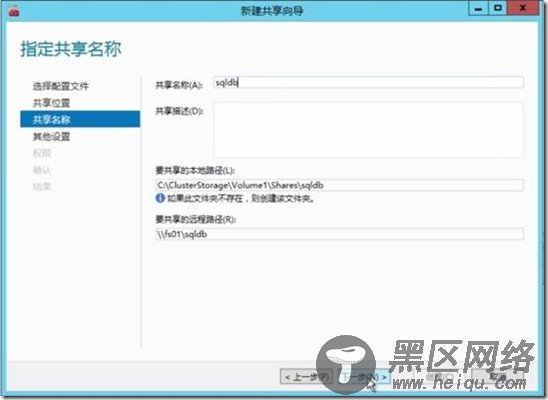Maximize the 新建共享向导 window
The image size is (548, 400).
(x=498, y=8)
